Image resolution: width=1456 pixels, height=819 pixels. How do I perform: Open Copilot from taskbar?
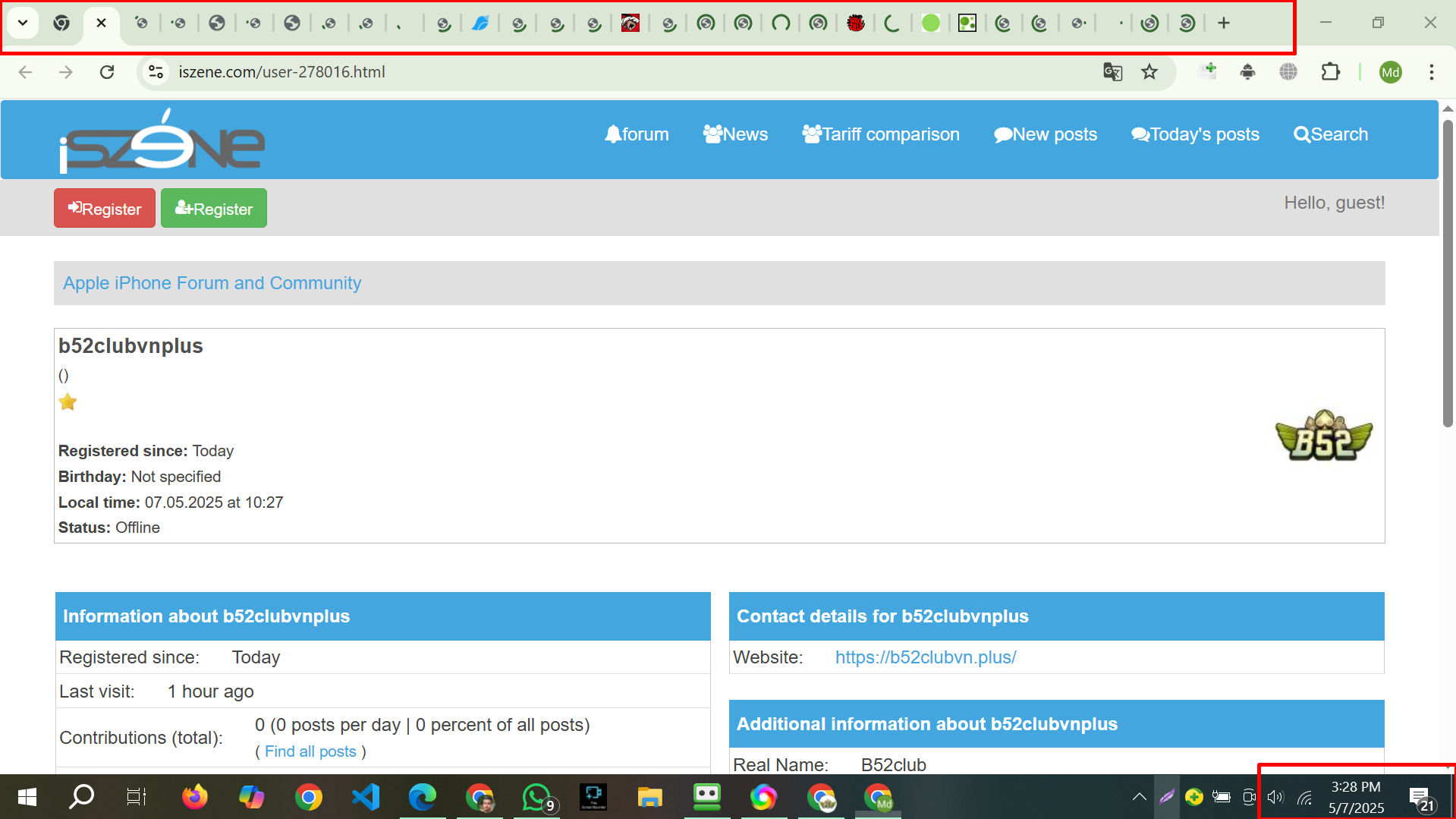tap(251, 797)
